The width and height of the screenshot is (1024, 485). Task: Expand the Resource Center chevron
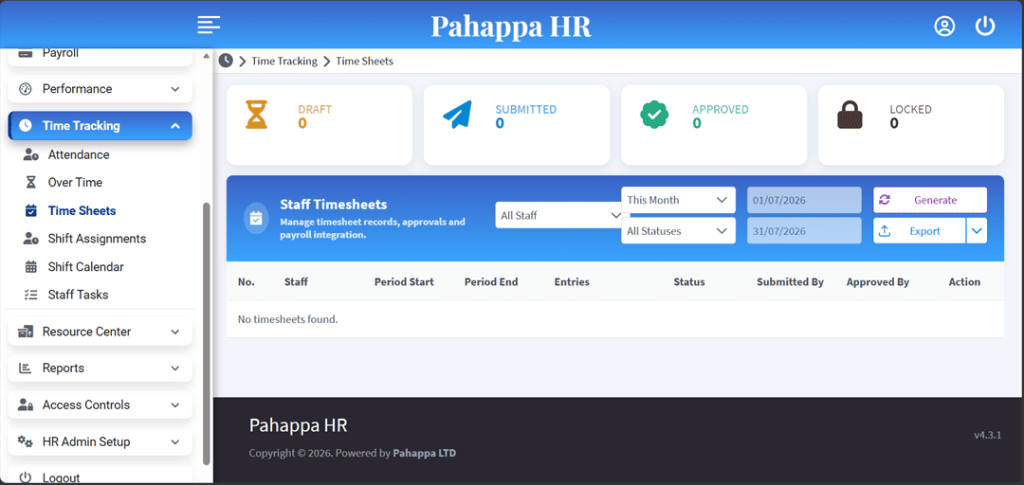pyautogui.click(x=175, y=332)
